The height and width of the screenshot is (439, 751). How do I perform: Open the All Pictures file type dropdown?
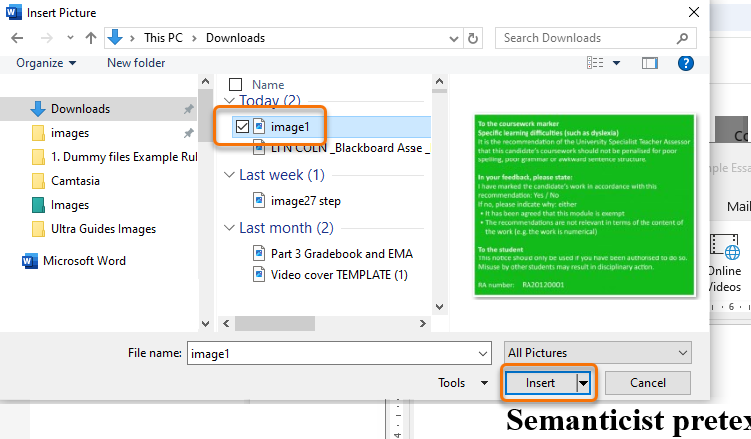[598, 353]
